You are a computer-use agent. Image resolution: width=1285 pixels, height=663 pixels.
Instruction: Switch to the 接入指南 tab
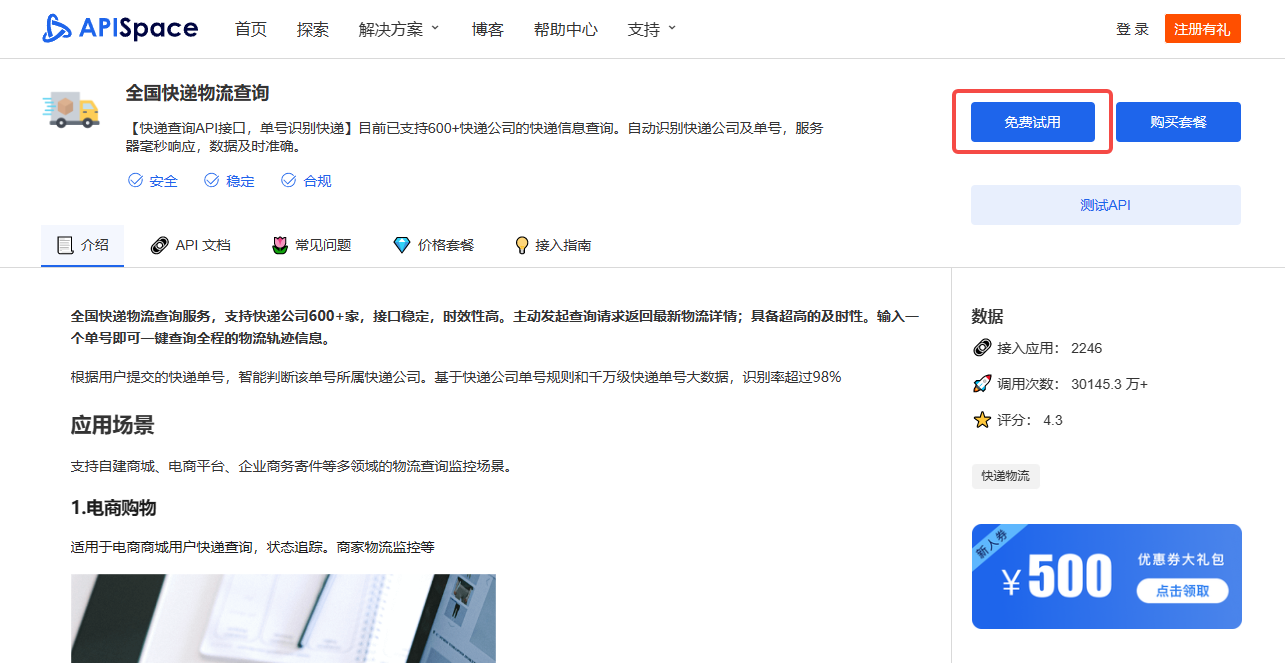coord(553,245)
